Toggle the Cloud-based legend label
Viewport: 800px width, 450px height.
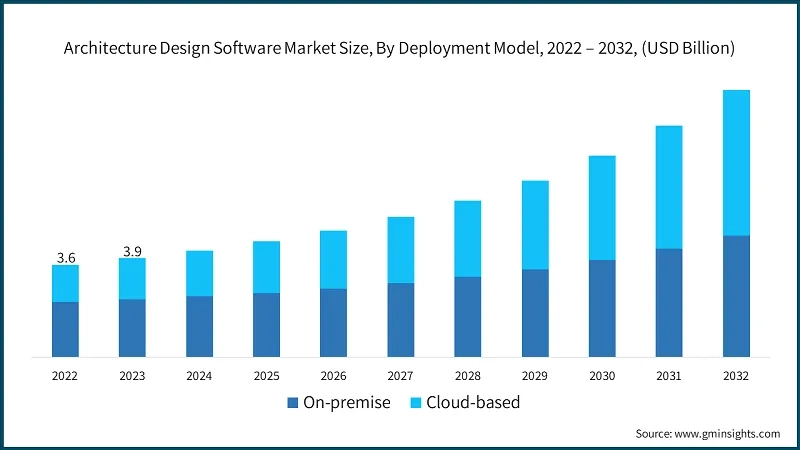point(473,403)
